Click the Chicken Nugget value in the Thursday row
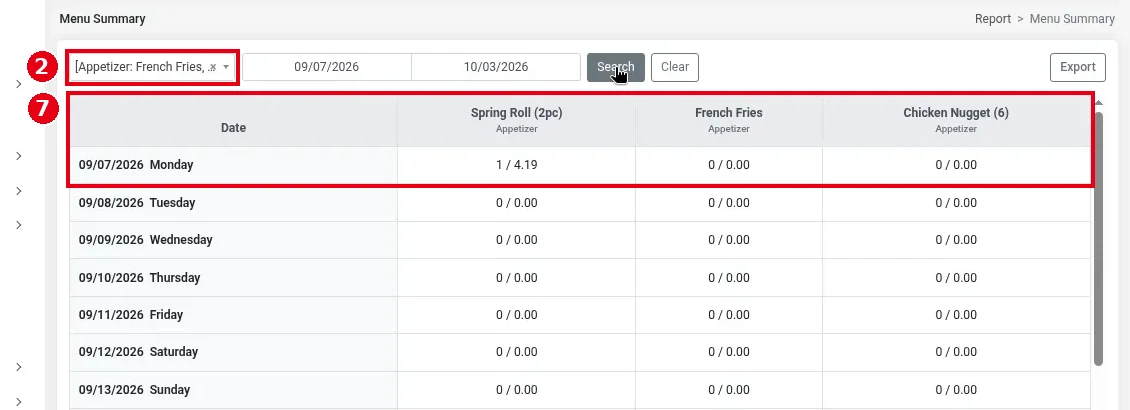The width and height of the screenshot is (1130, 410). coord(956,277)
